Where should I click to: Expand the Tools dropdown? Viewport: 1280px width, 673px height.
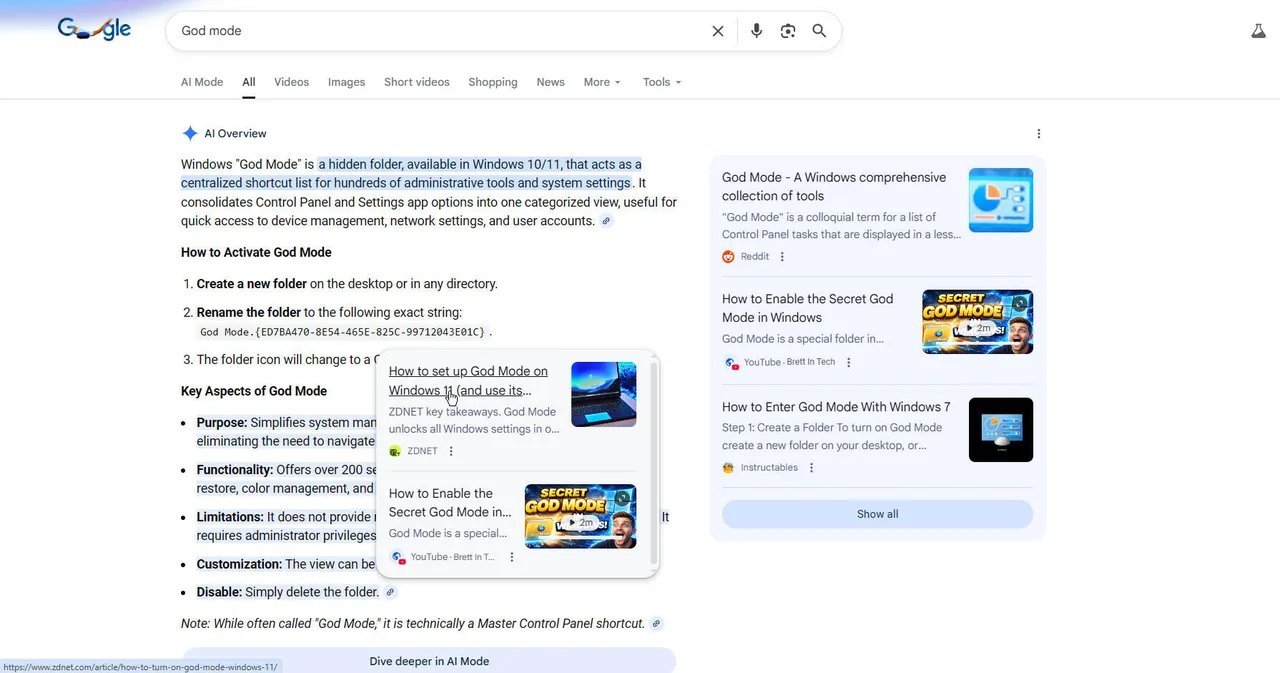pyautogui.click(x=661, y=82)
